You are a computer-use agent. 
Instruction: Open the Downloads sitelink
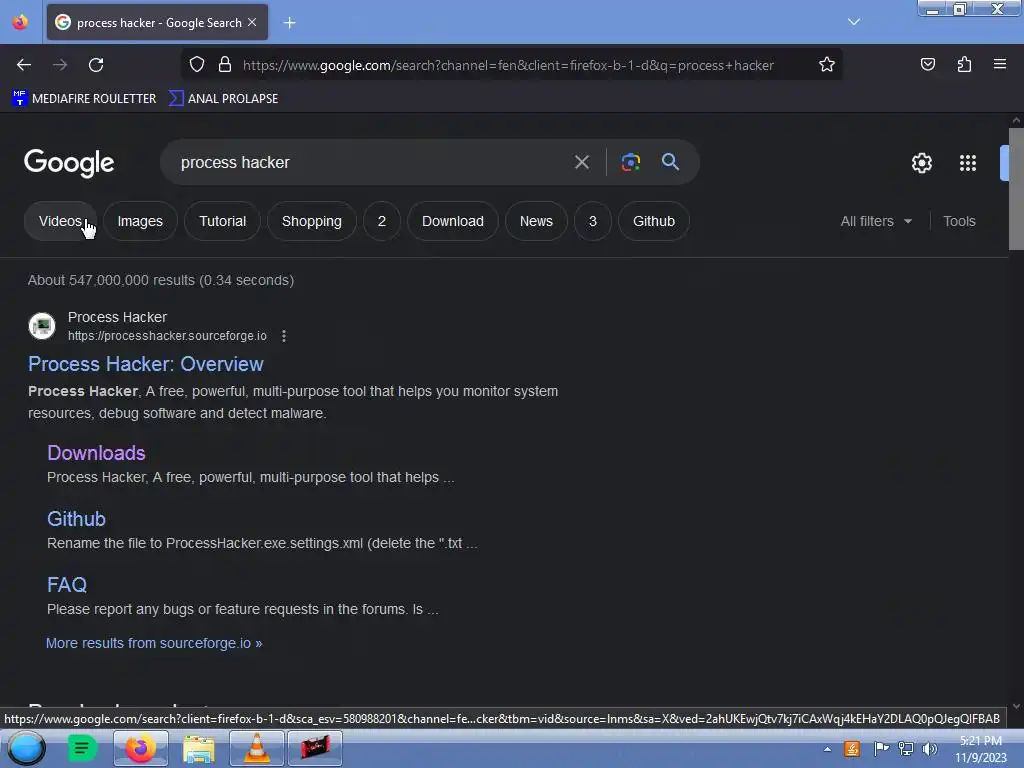pyautogui.click(x=96, y=453)
